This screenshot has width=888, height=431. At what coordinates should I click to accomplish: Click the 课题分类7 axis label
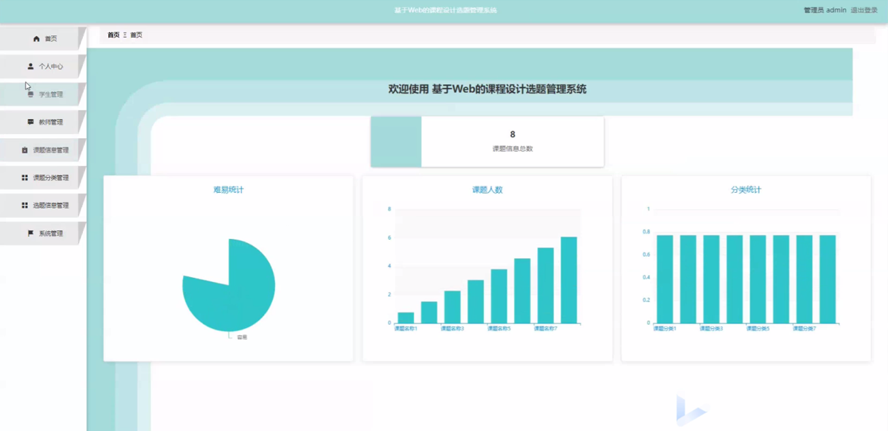pos(804,328)
